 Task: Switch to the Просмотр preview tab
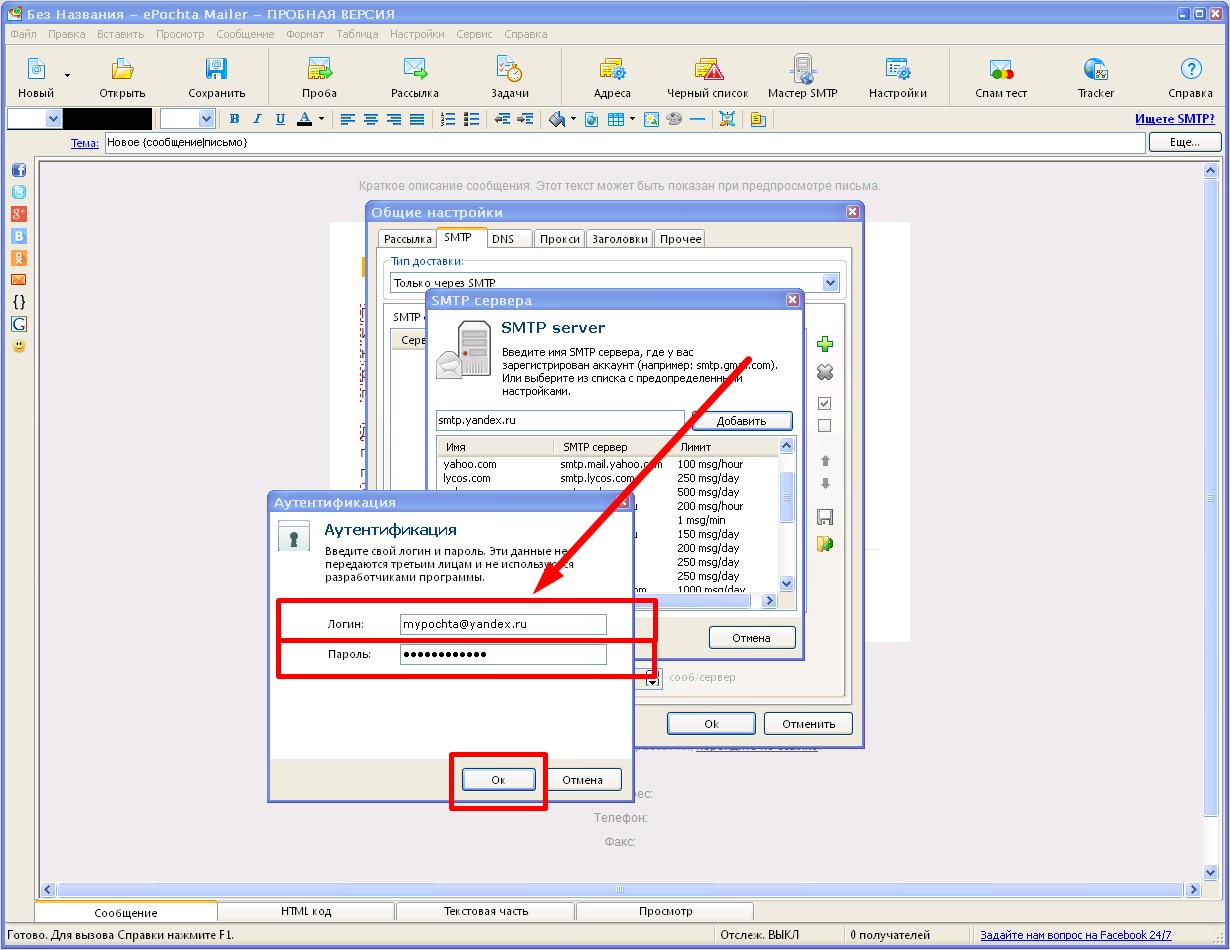[665, 911]
